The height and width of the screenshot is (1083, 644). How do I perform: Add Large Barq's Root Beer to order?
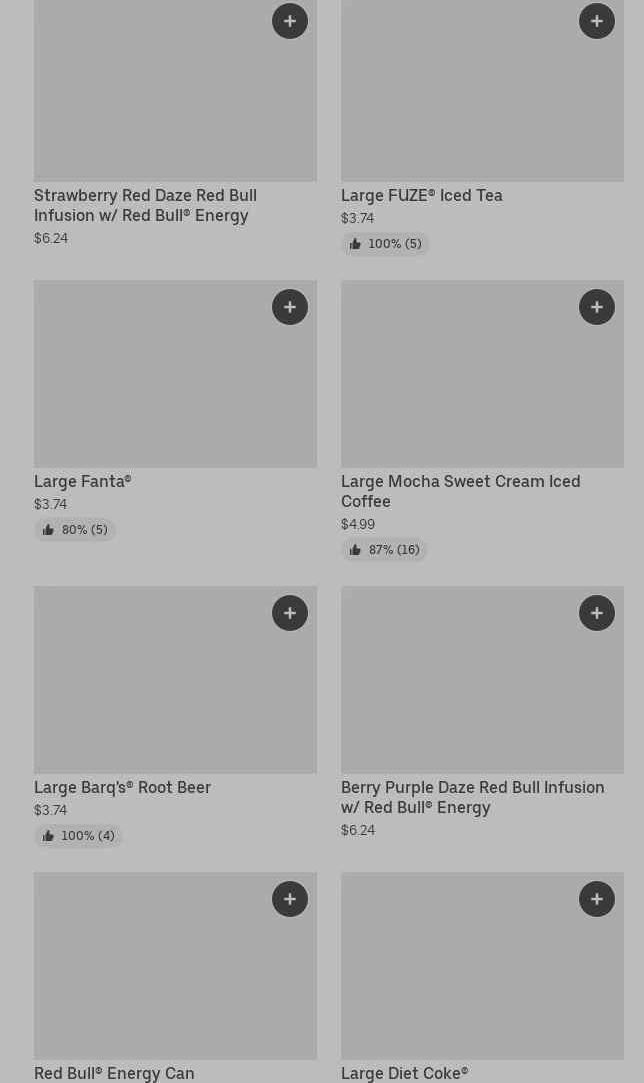290,613
